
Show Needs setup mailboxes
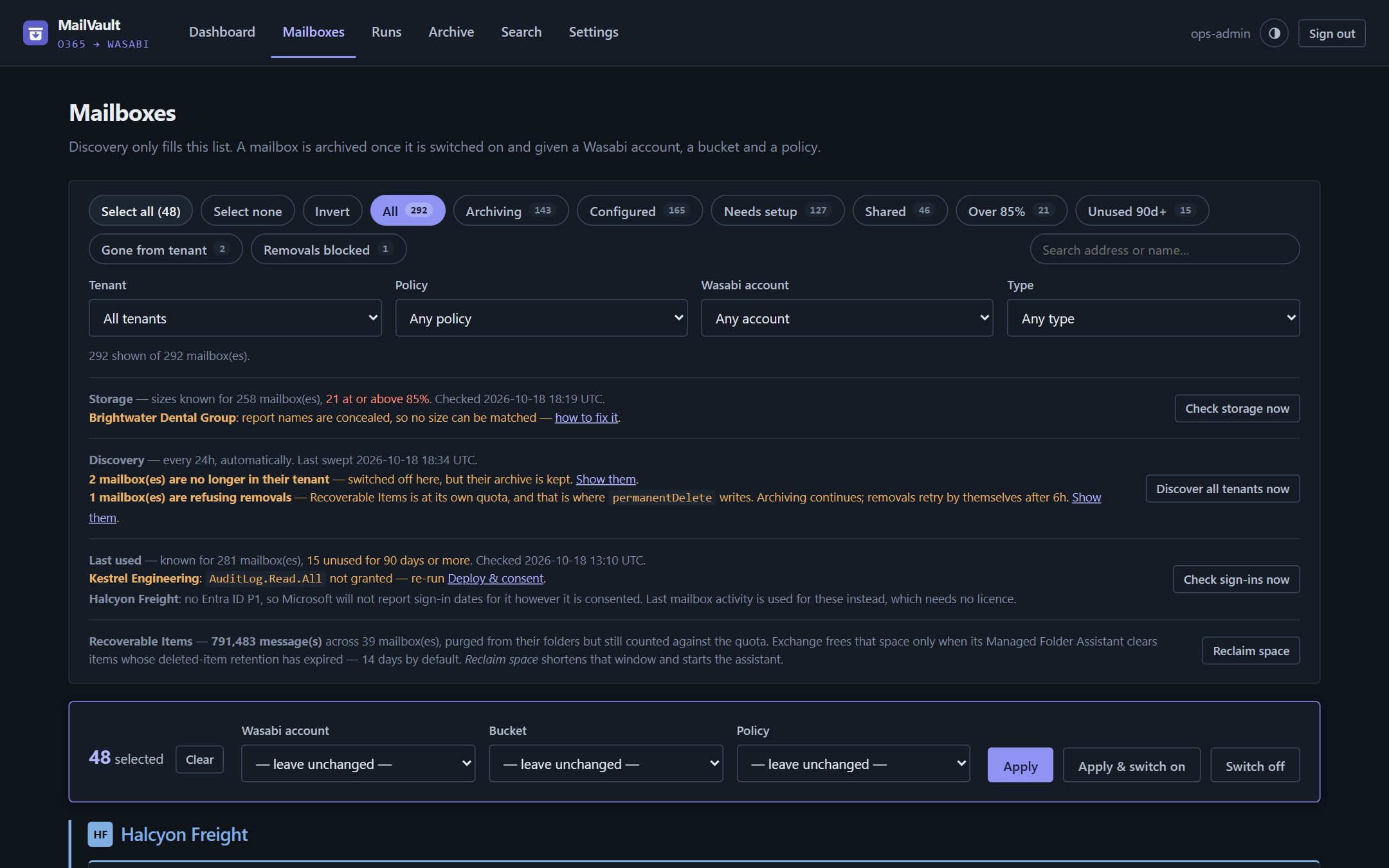(x=777, y=211)
